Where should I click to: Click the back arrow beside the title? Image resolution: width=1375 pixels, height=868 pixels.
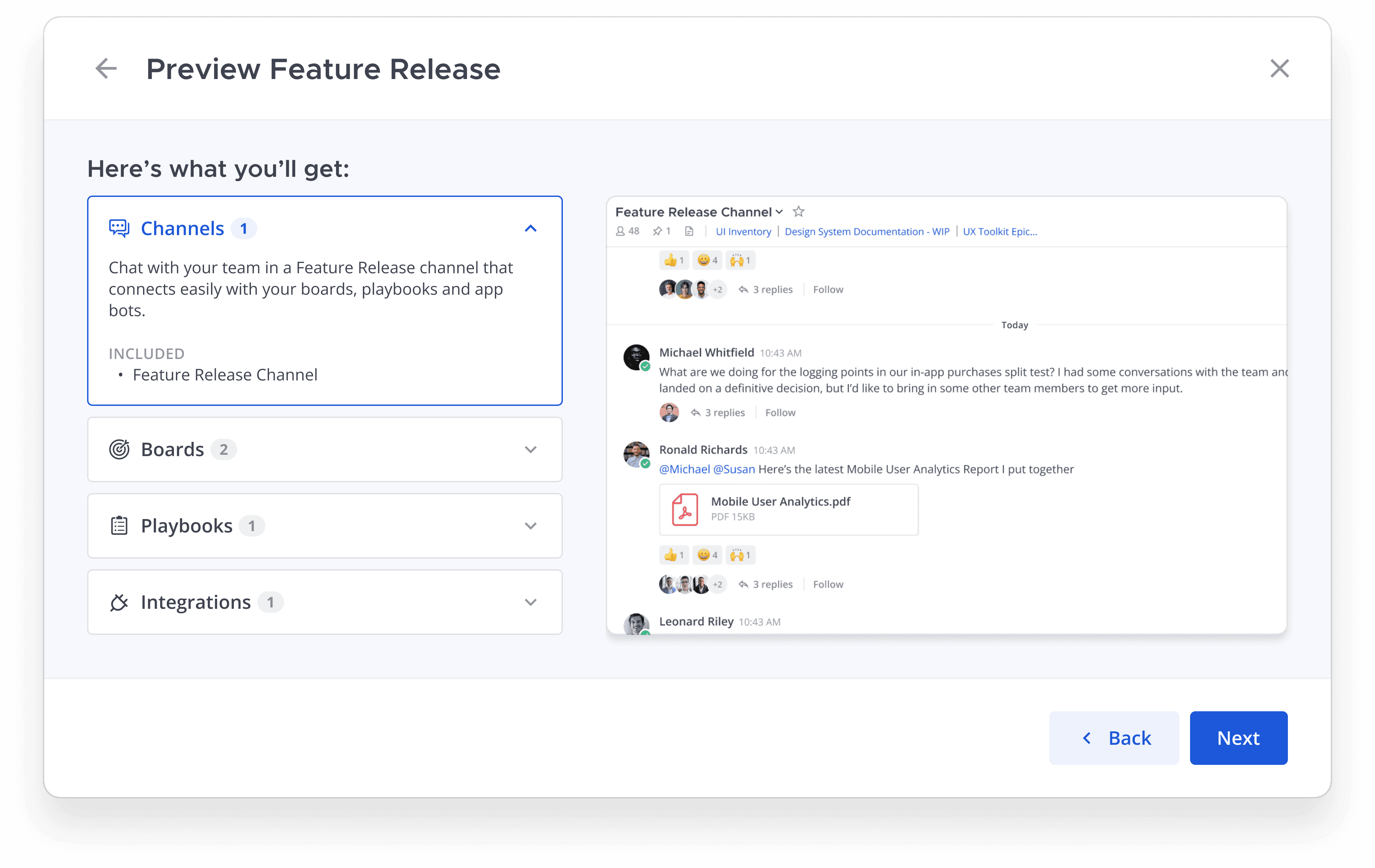(106, 68)
